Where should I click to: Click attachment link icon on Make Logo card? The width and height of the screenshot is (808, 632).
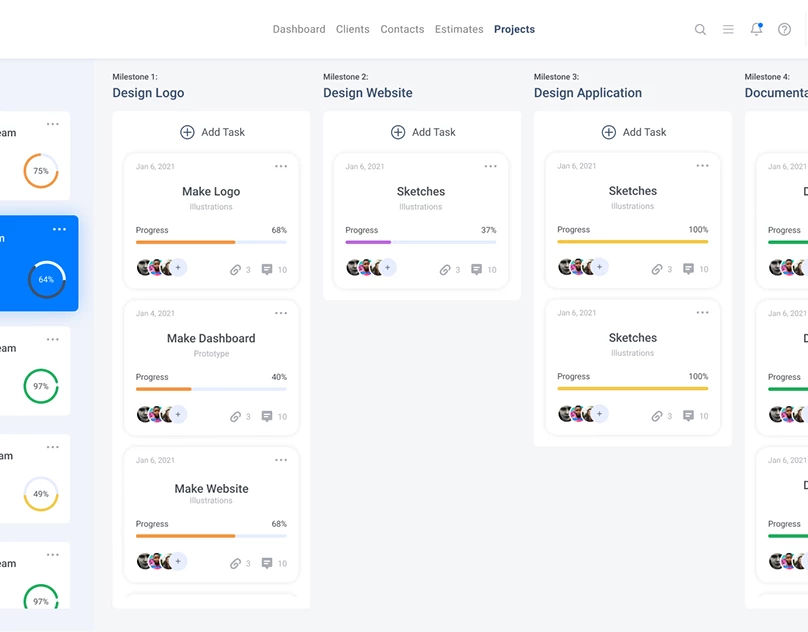(x=236, y=270)
